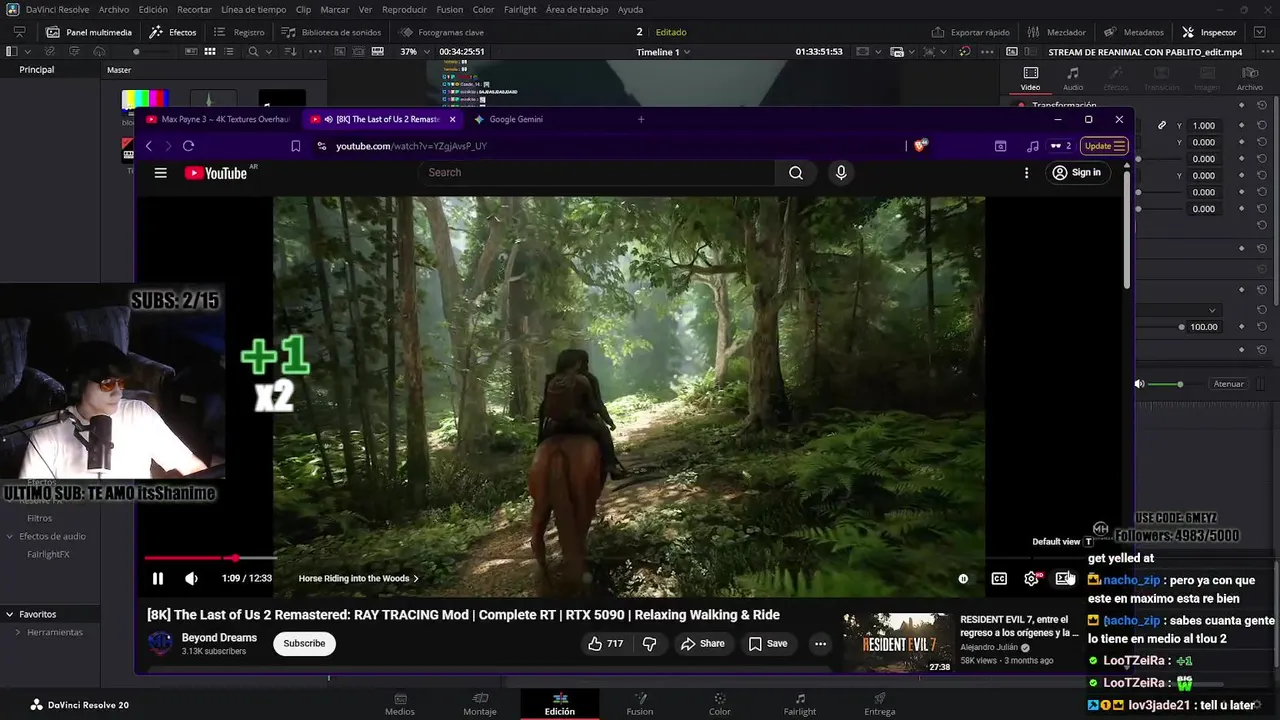Expand Efectos de audio tree item
The image size is (1280, 720).
coord(10,536)
